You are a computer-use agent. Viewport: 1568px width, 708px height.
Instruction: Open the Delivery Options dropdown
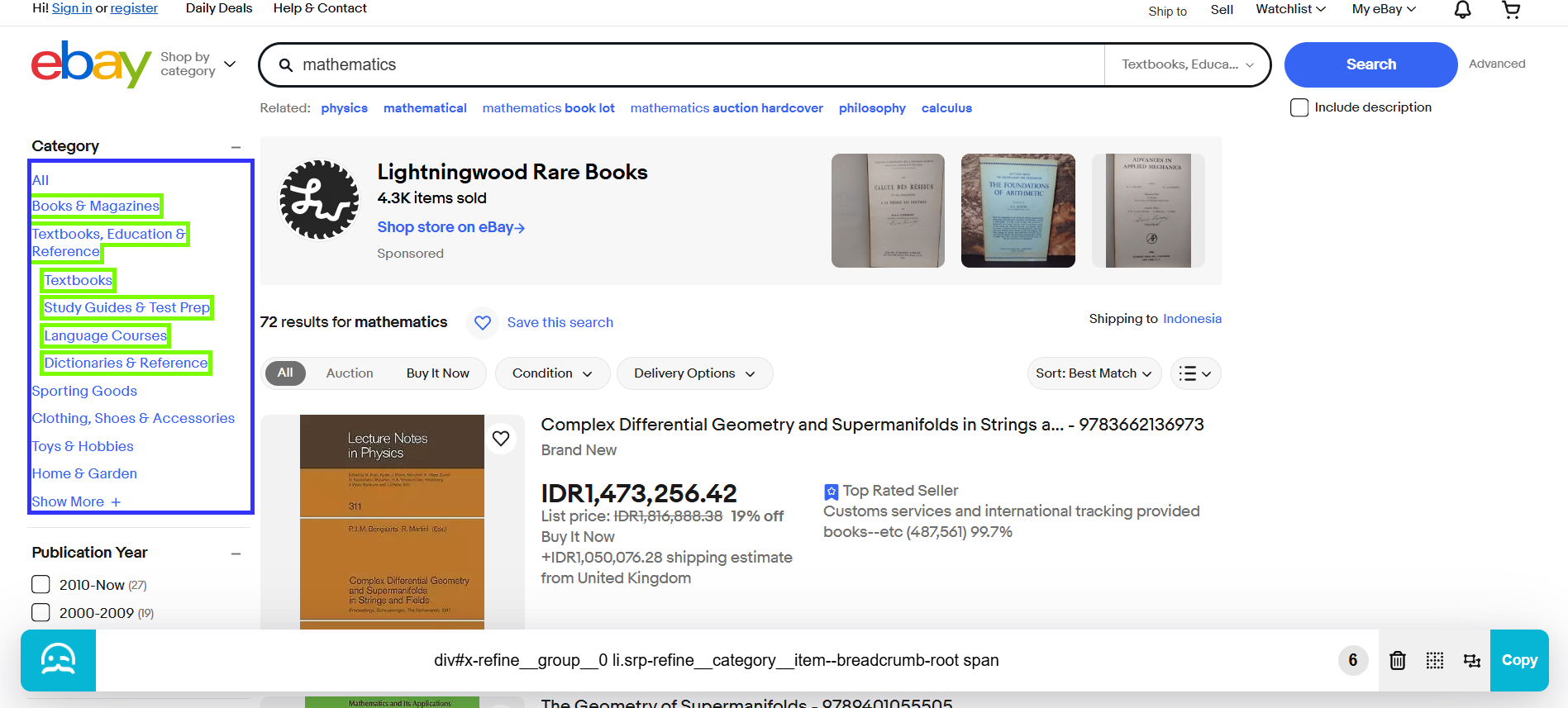pyautogui.click(x=694, y=373)
